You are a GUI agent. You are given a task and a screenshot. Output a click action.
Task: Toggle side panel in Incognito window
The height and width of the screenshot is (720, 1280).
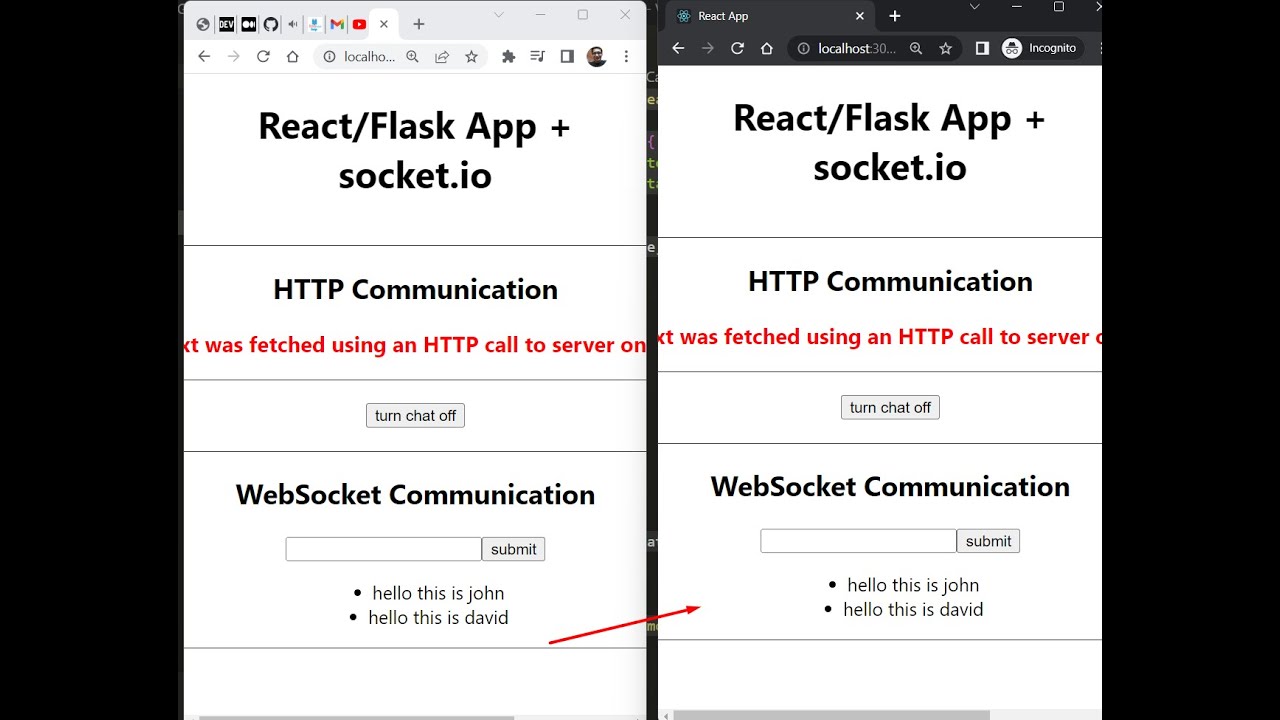982,48
